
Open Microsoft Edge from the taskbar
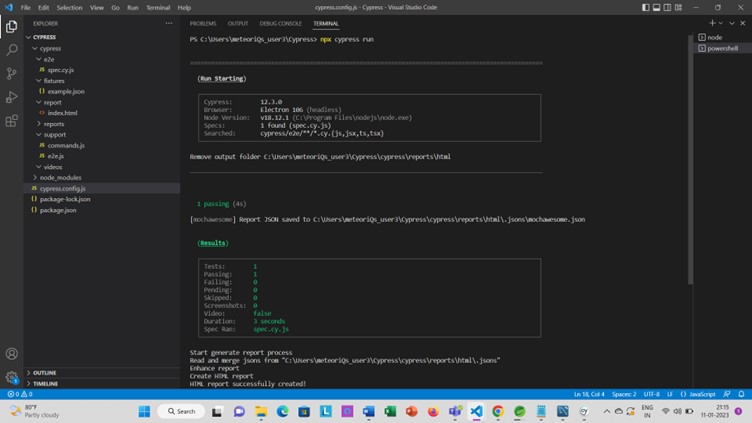click(282, 411)
